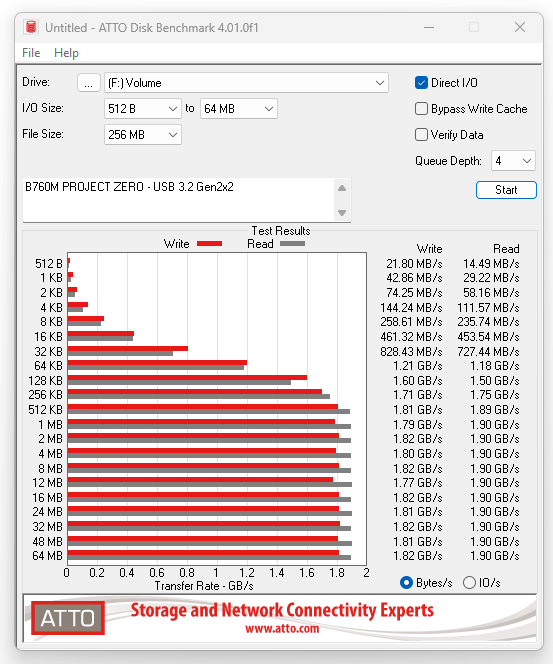
Task: Click the 1.60 GB/s write value
Action: point(418,380)
